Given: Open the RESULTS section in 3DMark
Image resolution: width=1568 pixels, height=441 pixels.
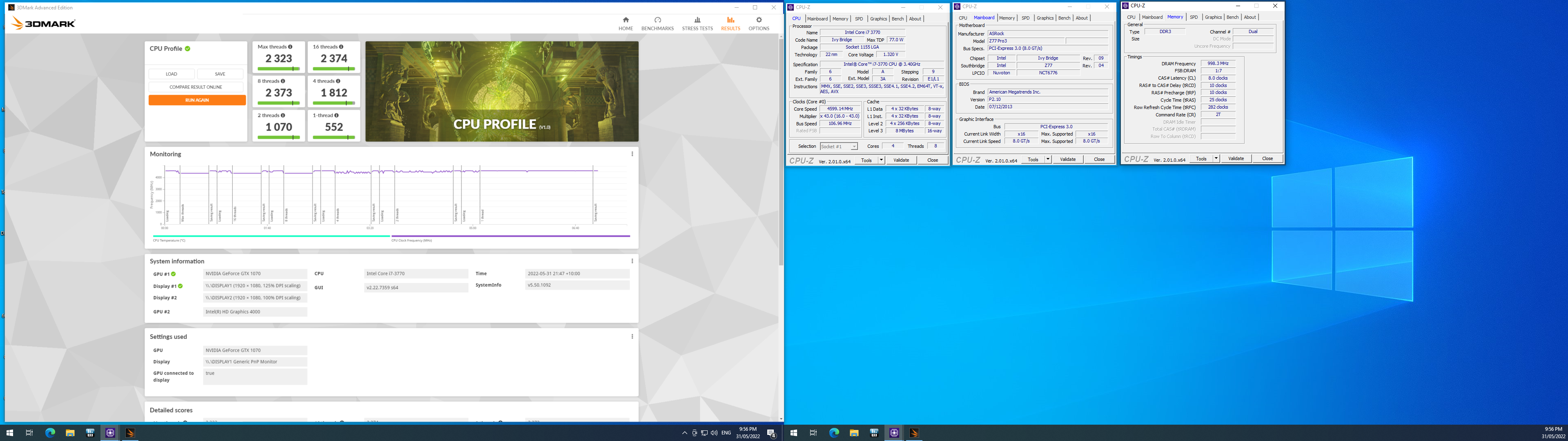Looking at the screenshot, I should click(x=731, y=24).
